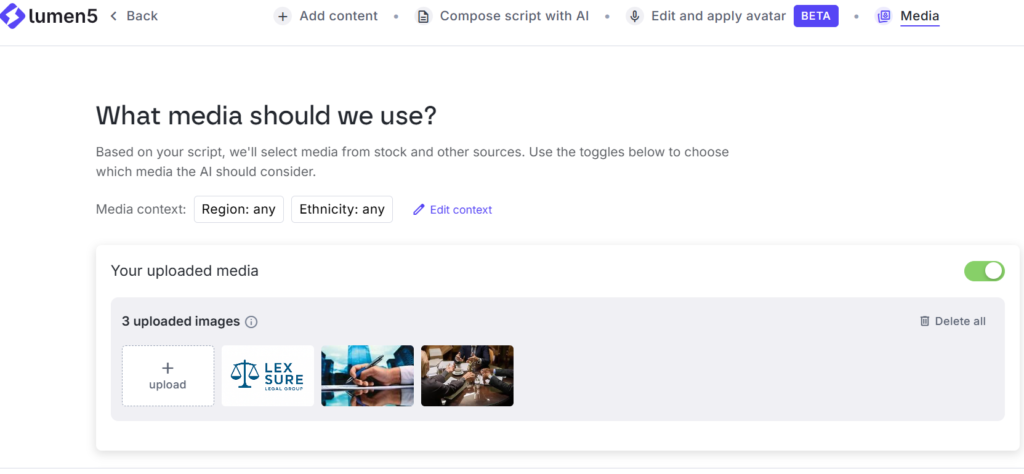This screenshot has height=474, width=1024.
Task: Switch to Compose script with AI step
Action: [514, 16]
